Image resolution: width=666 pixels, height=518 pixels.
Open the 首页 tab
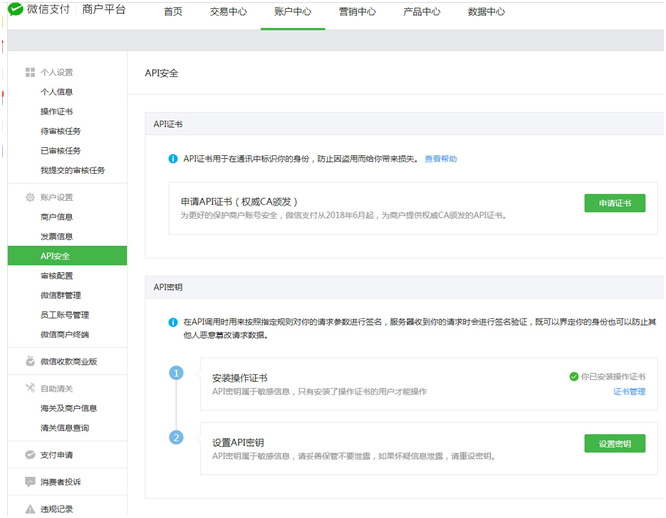pos(173,11)
